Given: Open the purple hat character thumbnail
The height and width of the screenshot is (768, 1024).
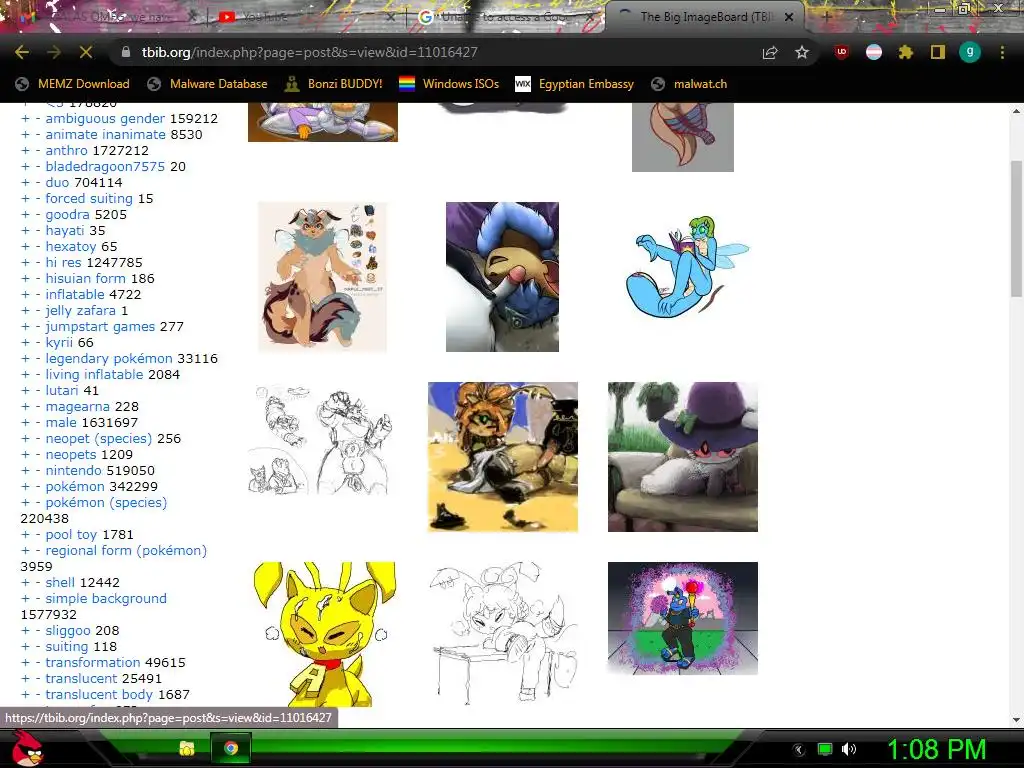Looking at the screenshot, I should pyautogui.click(x=682, y=456).
